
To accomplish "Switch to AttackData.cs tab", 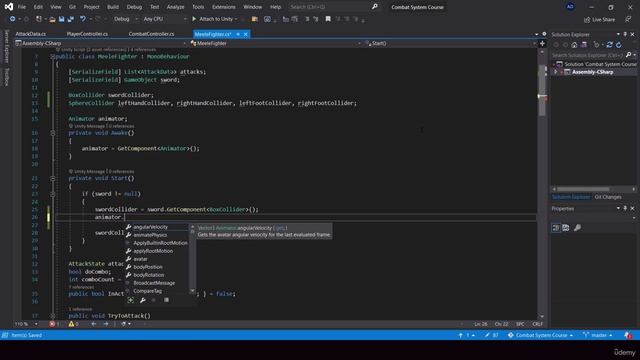I will [31, 34].
